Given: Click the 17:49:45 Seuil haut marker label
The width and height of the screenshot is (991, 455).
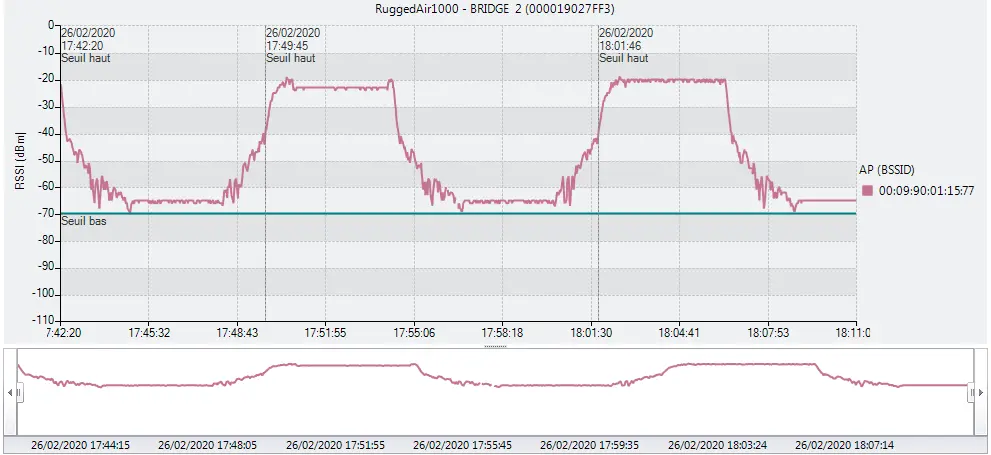Looking at the screenshot, I should pyautogui.click(x=292, y=45).
